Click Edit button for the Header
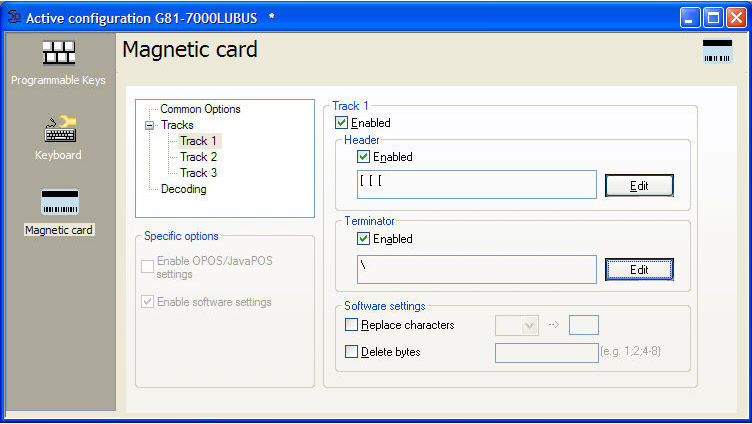 (x=639, y=186)
